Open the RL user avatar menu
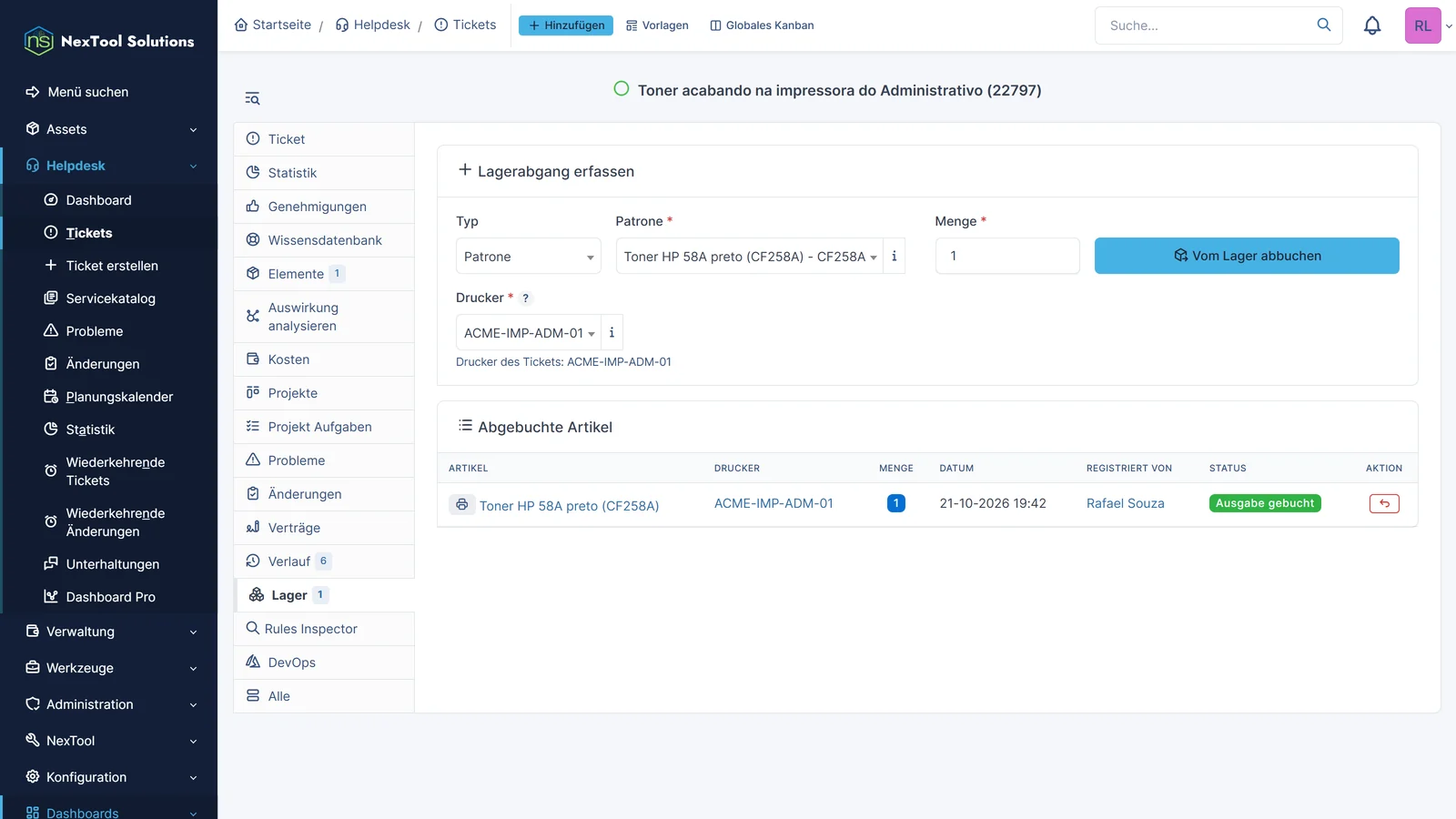The width and height of the screenshot is (1456, 819). coord(1423,25)
